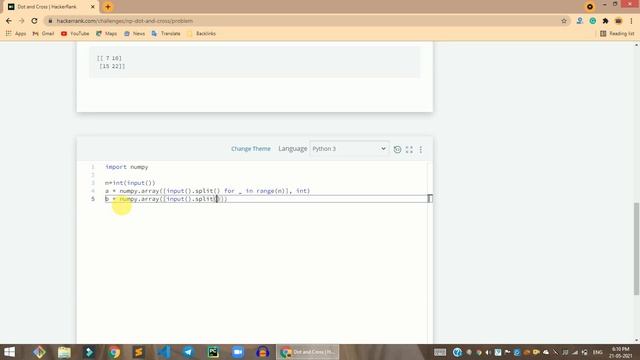
Task: Click code line 5 starting with 'b = numpy.array'
Action: click(166, 199)
